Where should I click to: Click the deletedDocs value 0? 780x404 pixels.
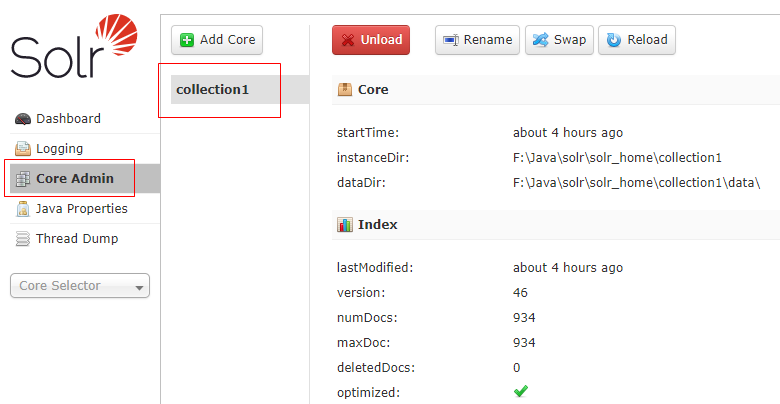tap(516, 368)
